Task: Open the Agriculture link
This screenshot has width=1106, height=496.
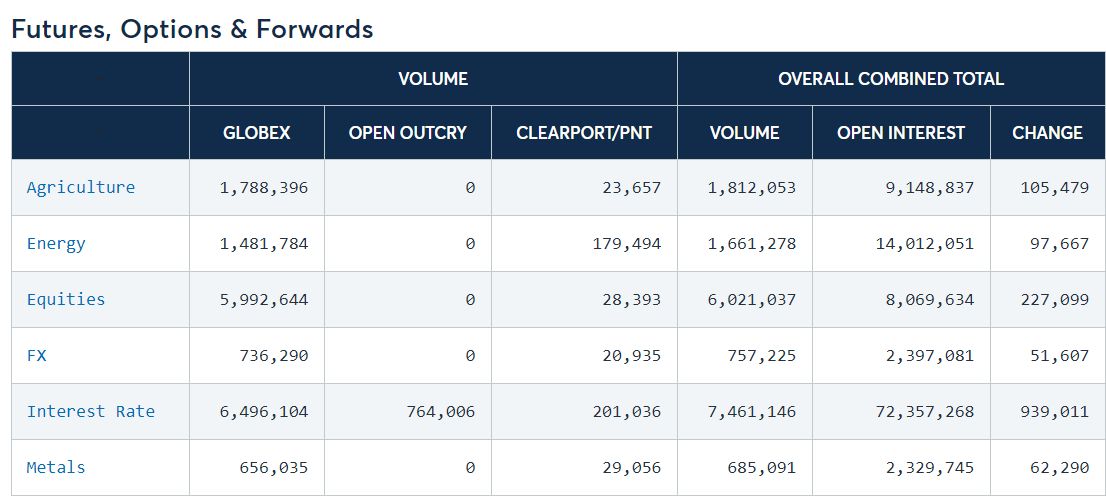Action: point(80,187)
